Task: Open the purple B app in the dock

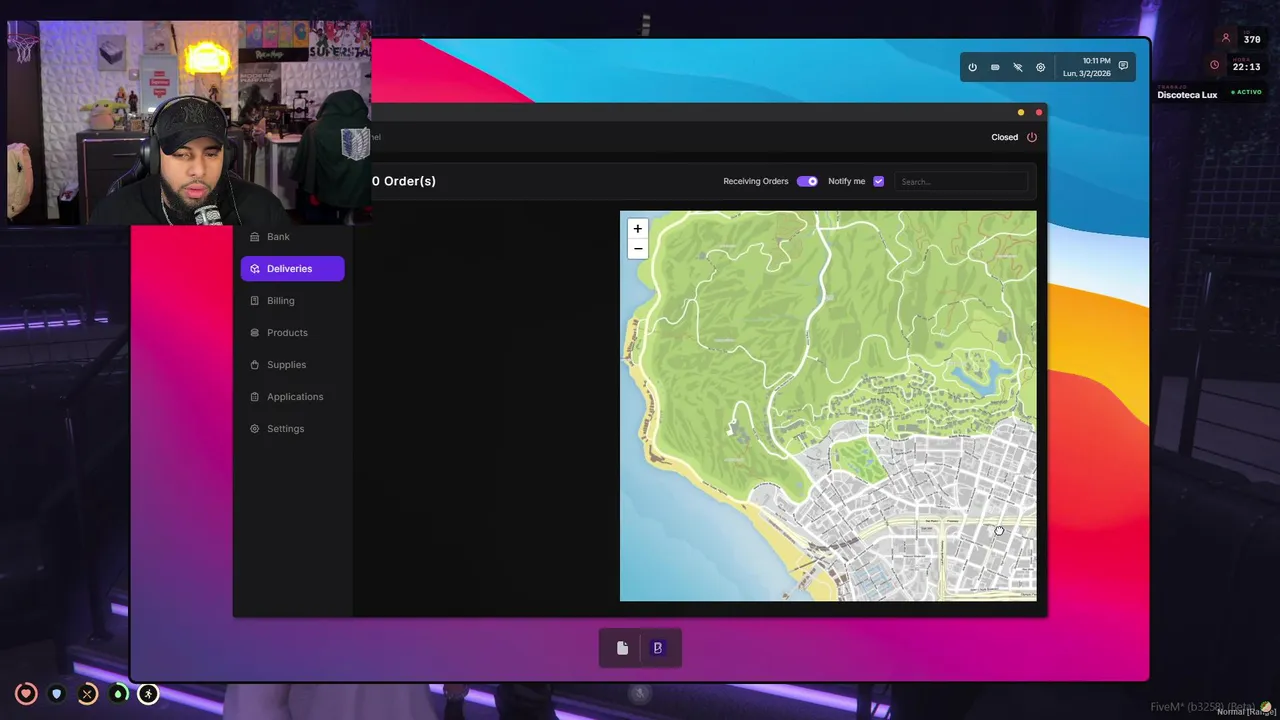Action: [657, 648]
